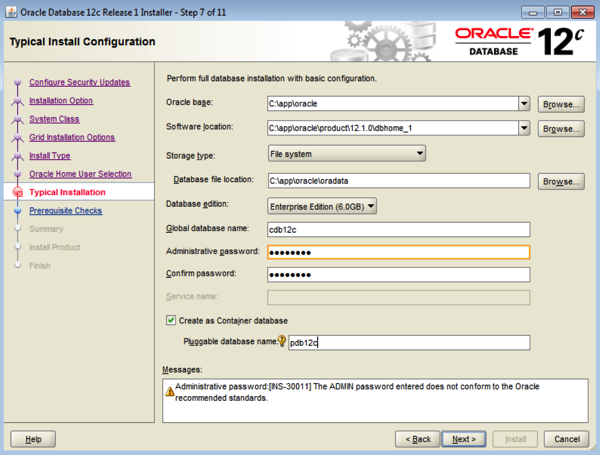Click the Typical Installation step icon in sidebar
The height and width of the screenshot is (455, 600).
tap(17, 192)
